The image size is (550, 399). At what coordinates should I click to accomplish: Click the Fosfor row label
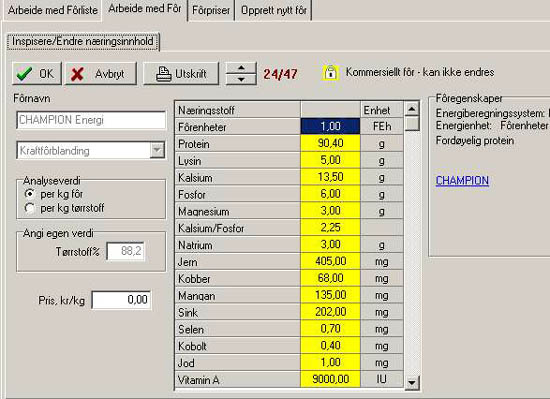tap(237, 194)
